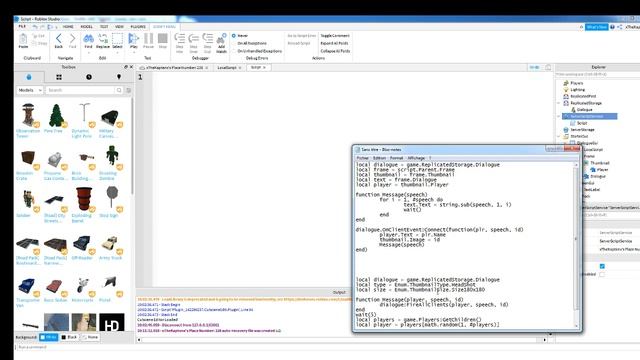Screen dimensions: 640x360
Task: Click the undo arrow in title toolbar
Action: click(x=35, y=27)
